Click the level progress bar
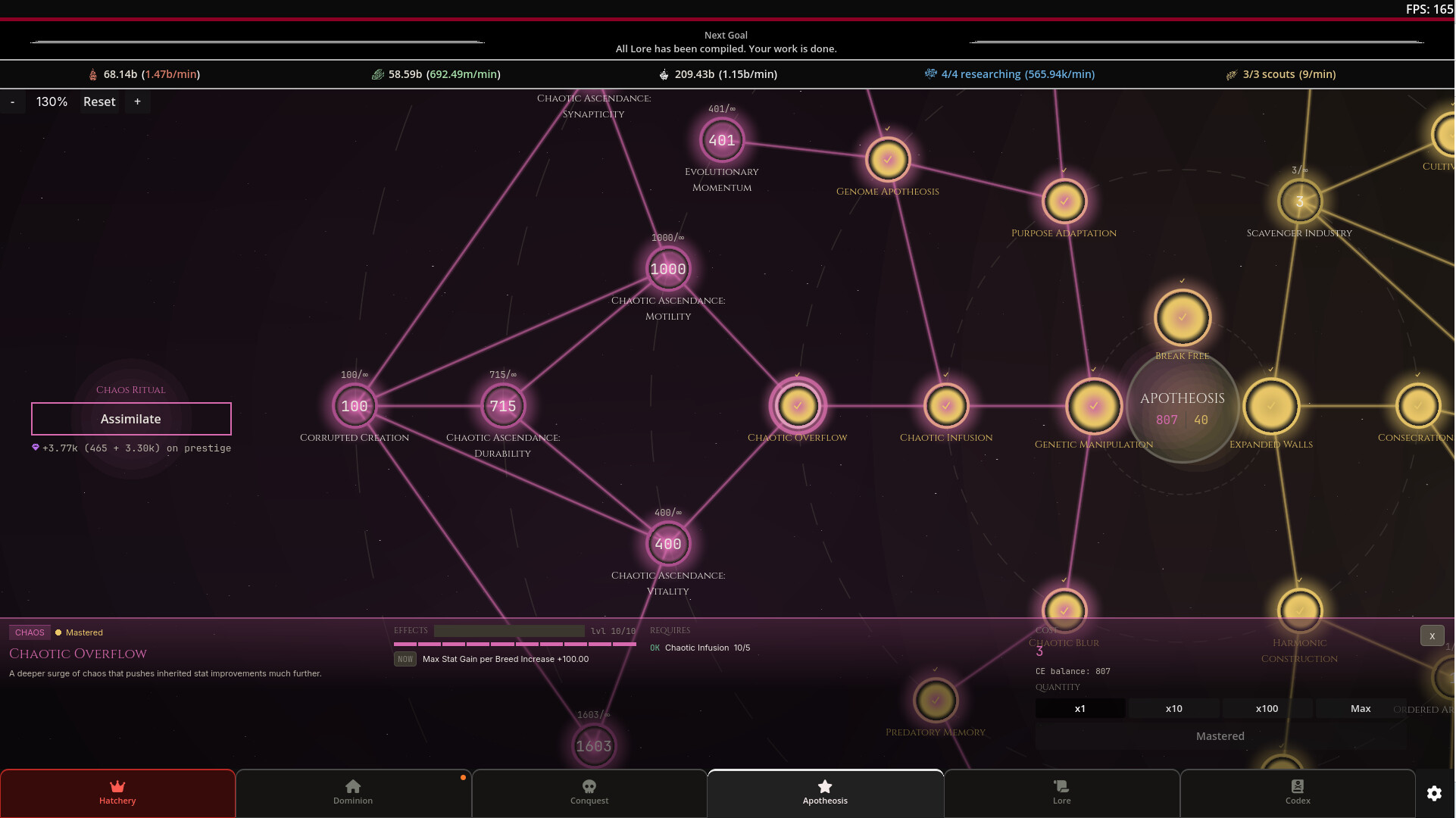 pyautogui.click(x=515, y=644)
